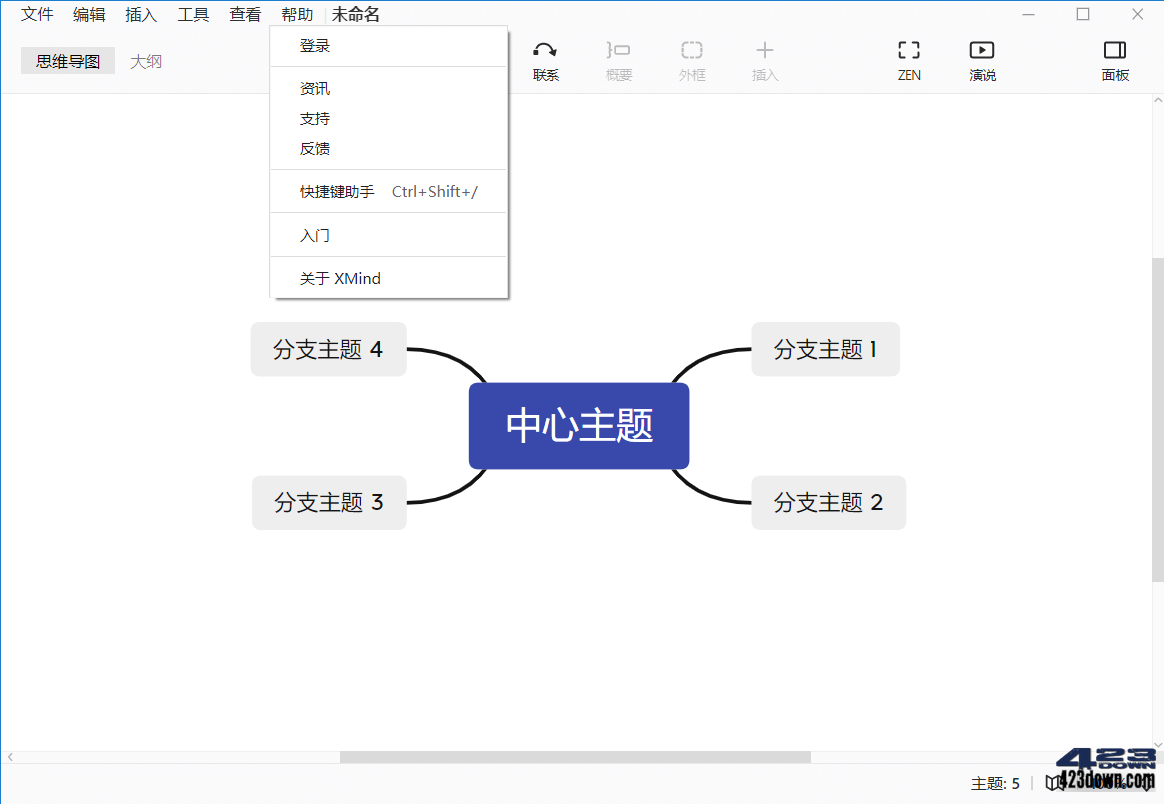The image size is (1164, 804).
Task: Select the 思维导图 mind map tab
Action: coord(67,60)
